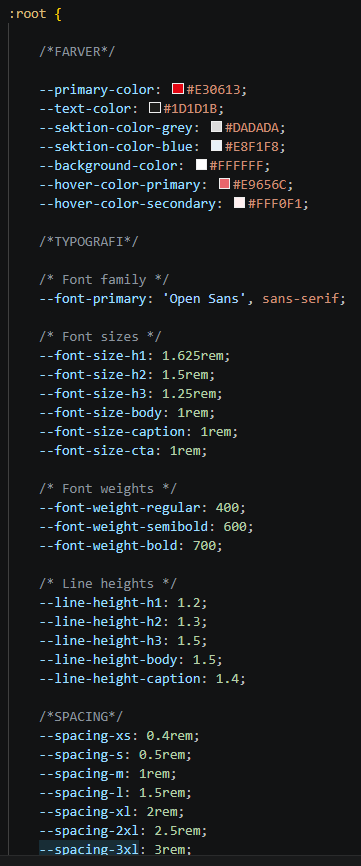
Task: Click the --spacing-xs variable name
Action: pyautogui.click(x=89, y=736)
